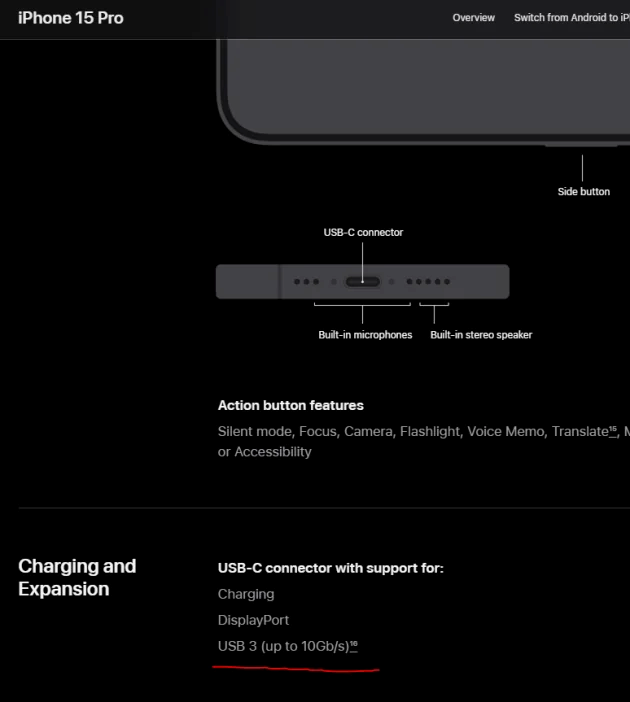This screenshot has height=702, width=630.
Task: Select the Side button label
Action: pyautogui.click(x=583, y=192)
